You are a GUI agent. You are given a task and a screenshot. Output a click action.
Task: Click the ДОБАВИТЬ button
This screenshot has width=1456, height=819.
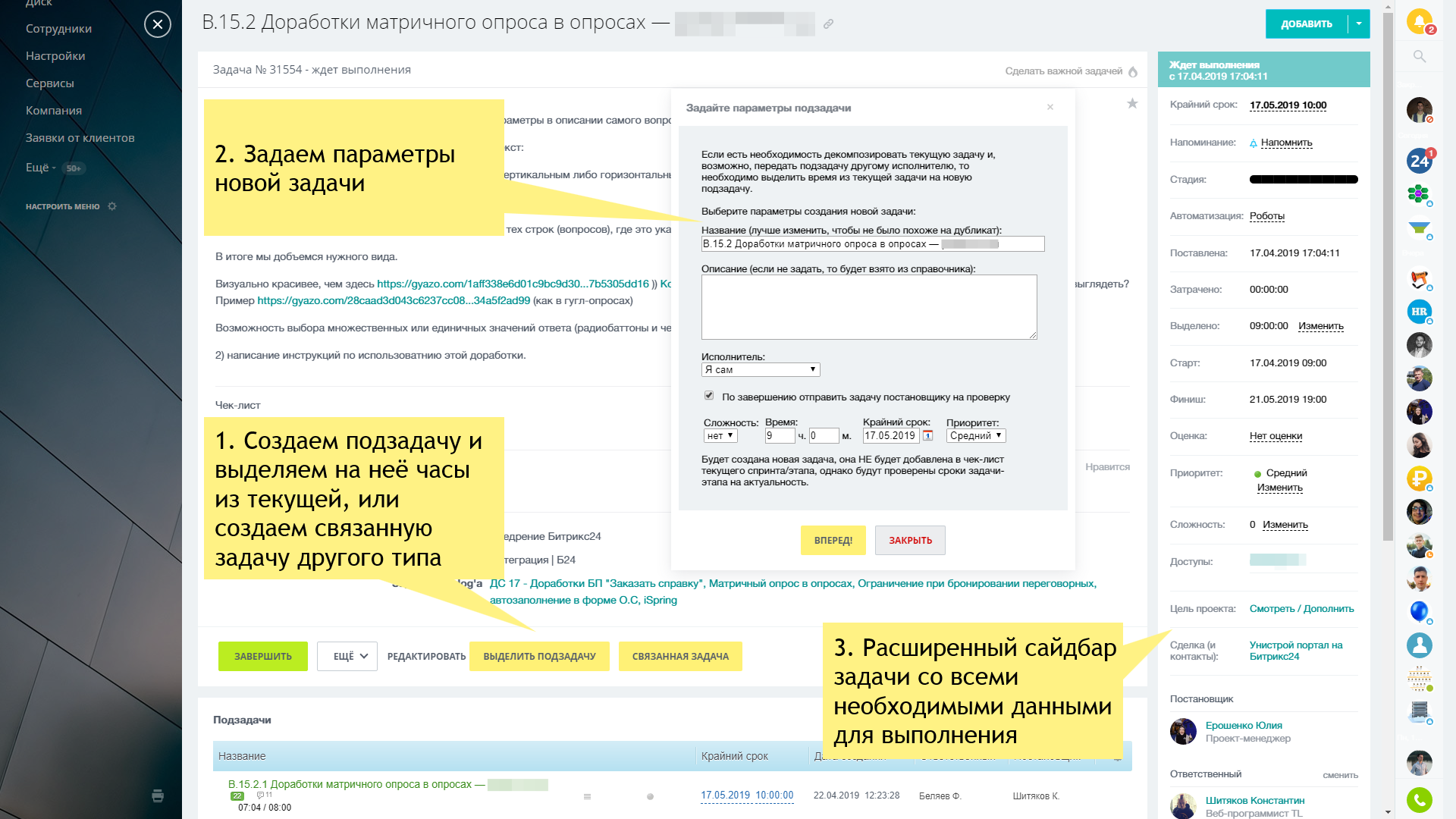pos(1307,24)
